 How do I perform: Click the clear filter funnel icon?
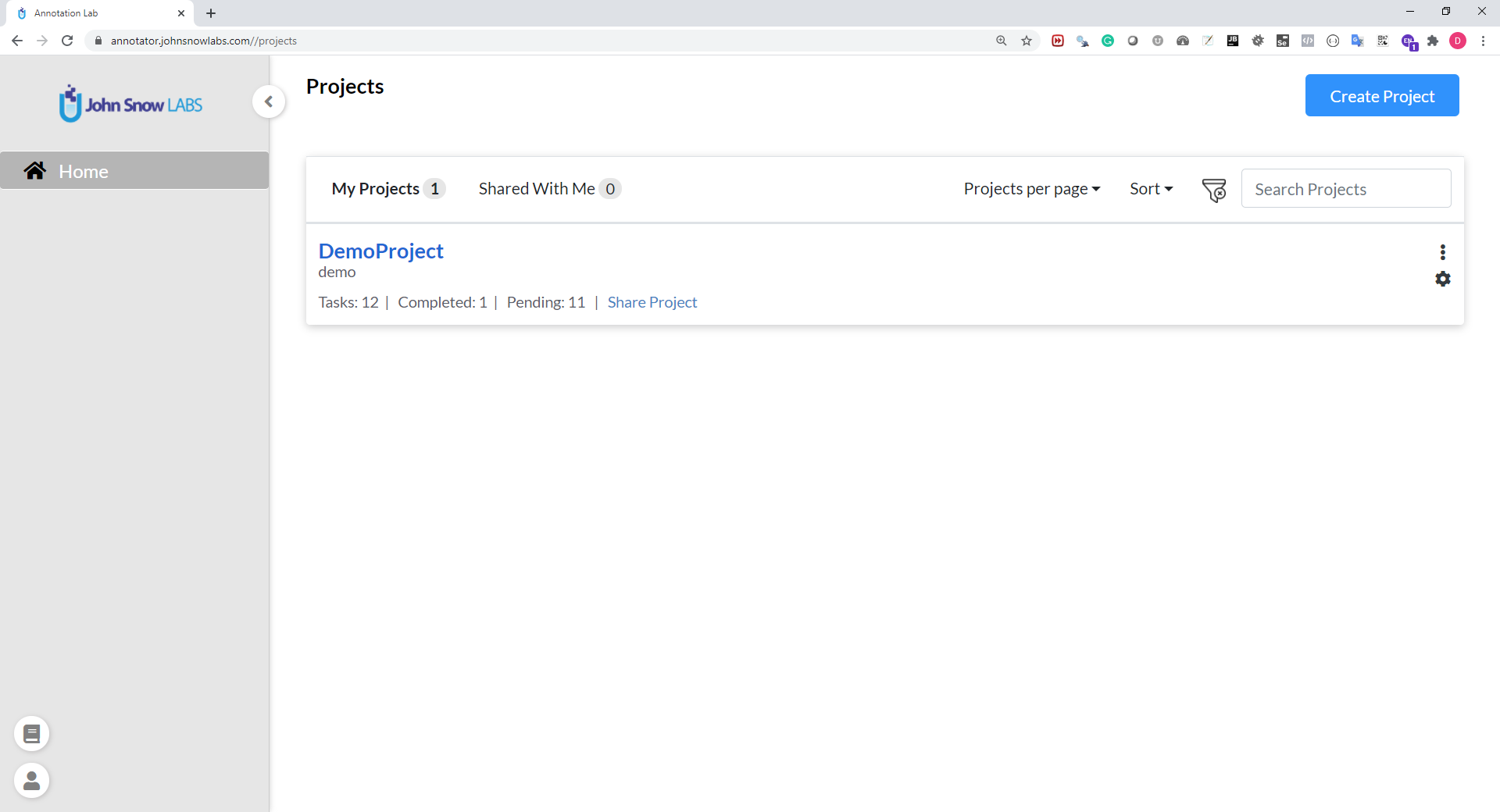tap(1214, 190)
